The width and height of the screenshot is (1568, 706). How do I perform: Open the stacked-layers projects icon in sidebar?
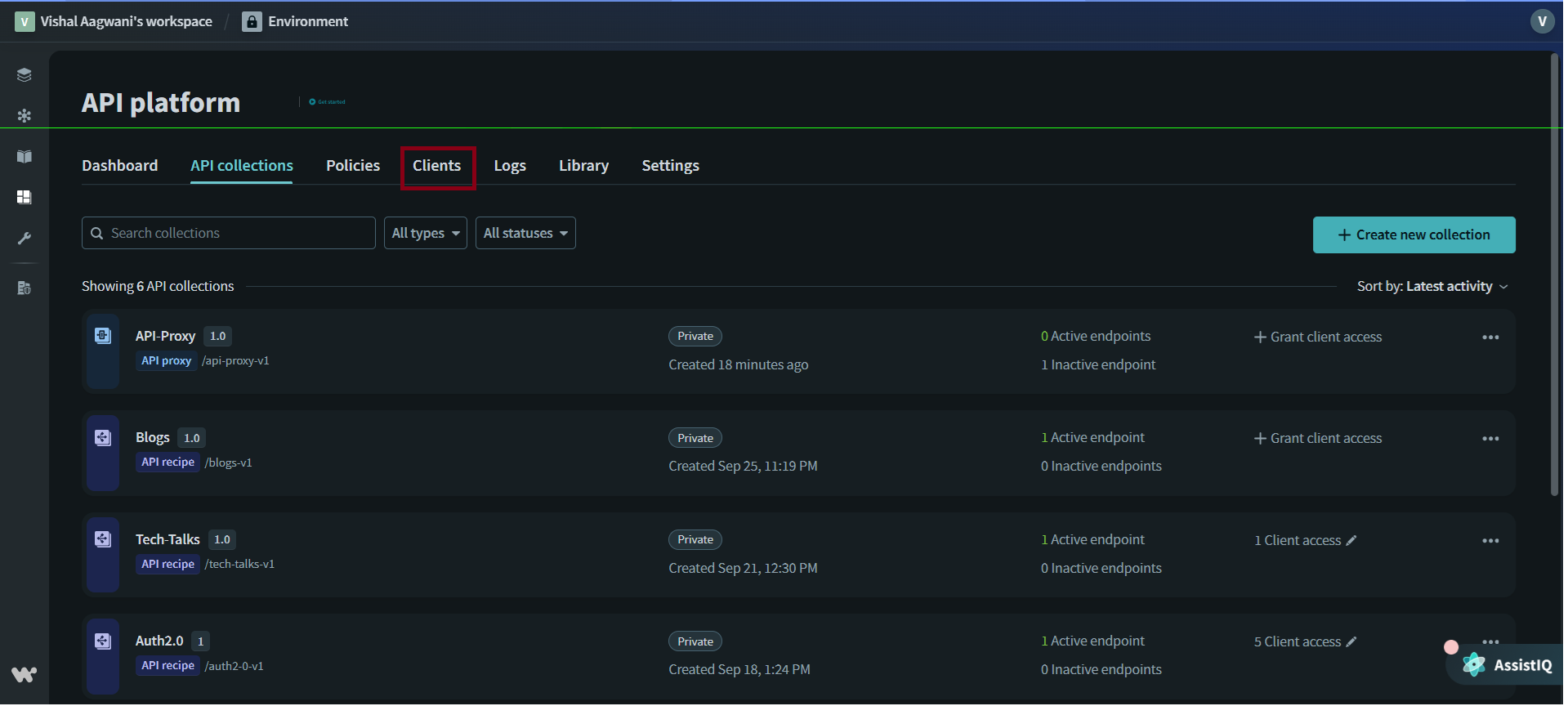[x=24, y=75]
